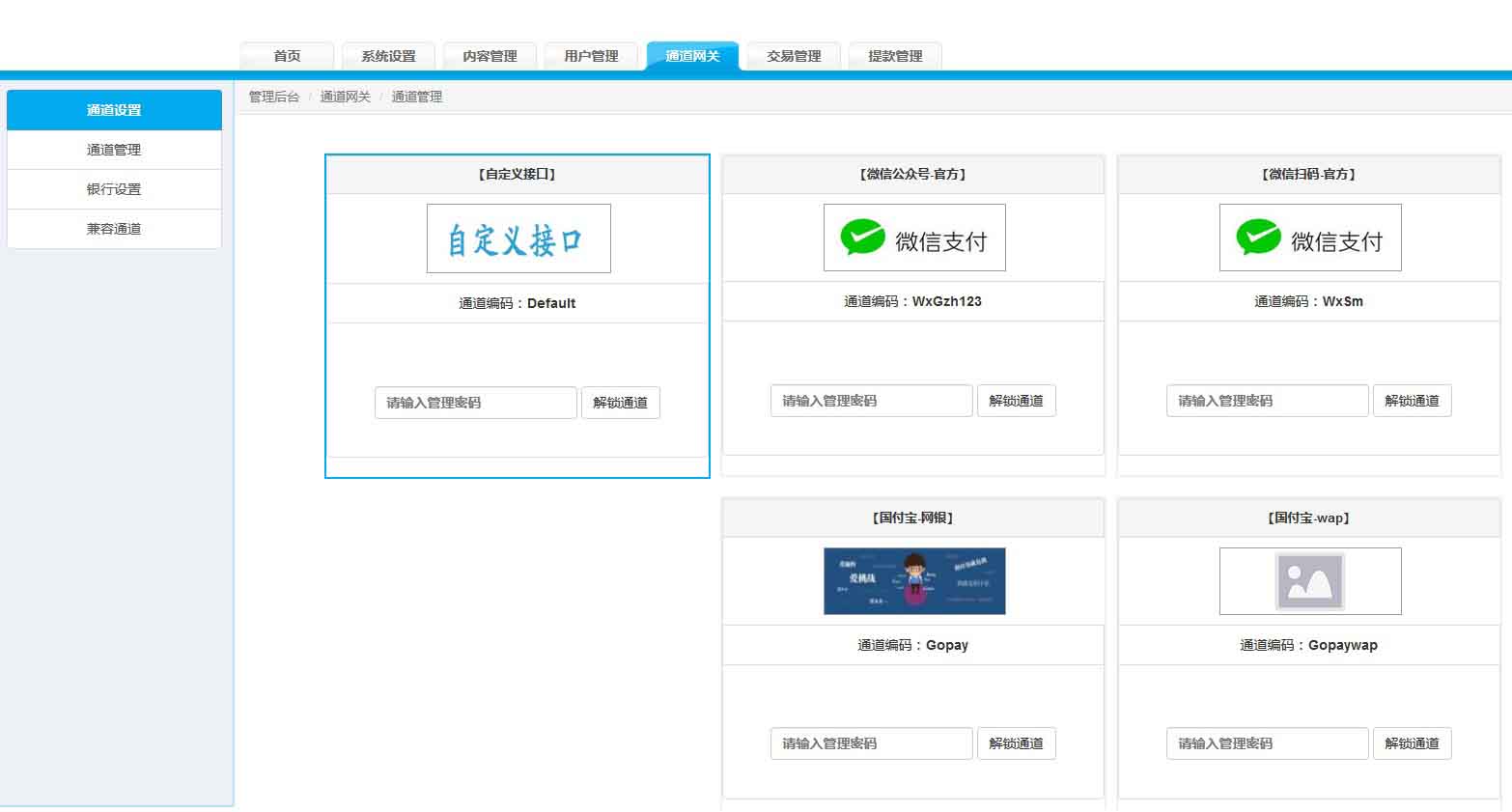
Task: Switch to 系统设置 tab
Action: coord(388,56)
